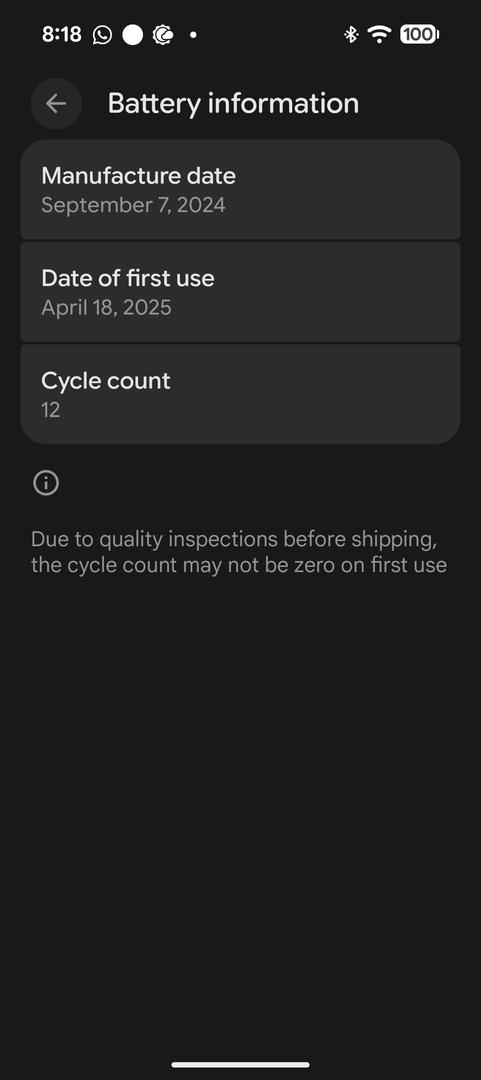Select the Date of first use label

pos(127,278)
